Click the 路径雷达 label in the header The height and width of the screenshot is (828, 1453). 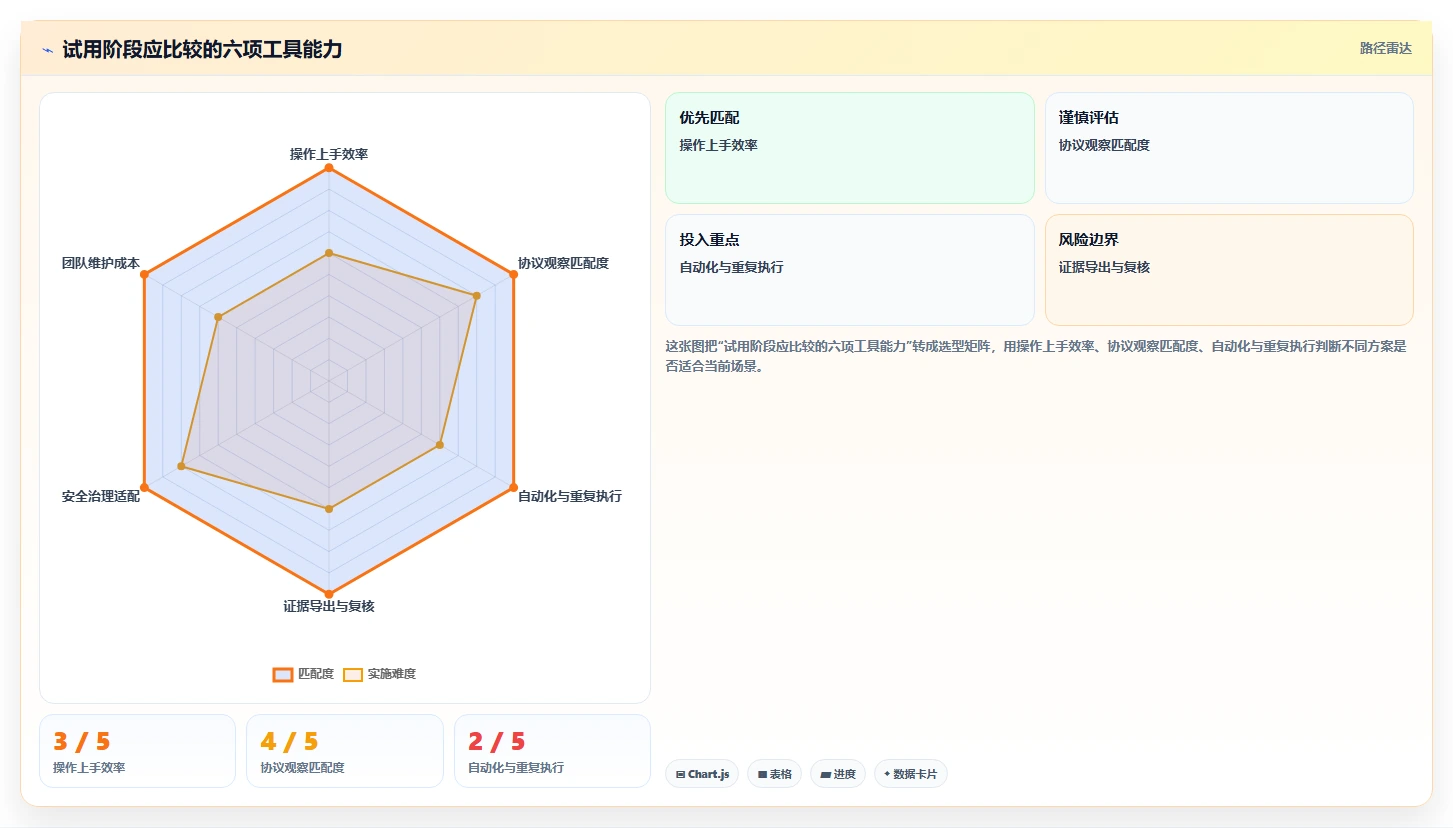[1385, 48]
